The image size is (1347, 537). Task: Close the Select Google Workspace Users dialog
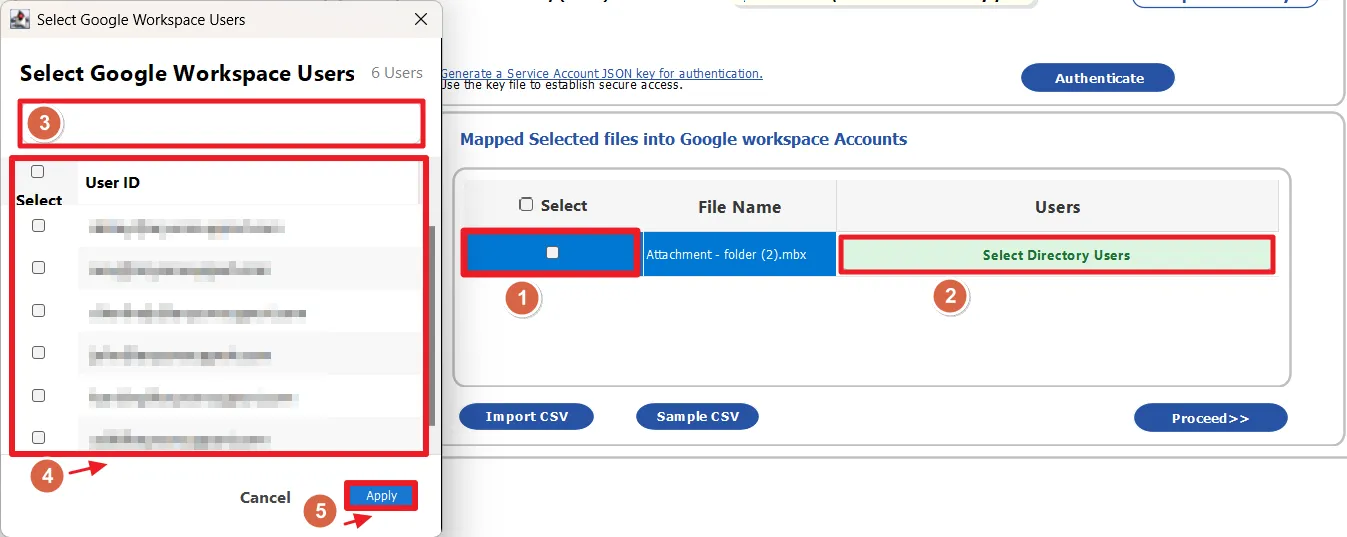pos(421,19)
